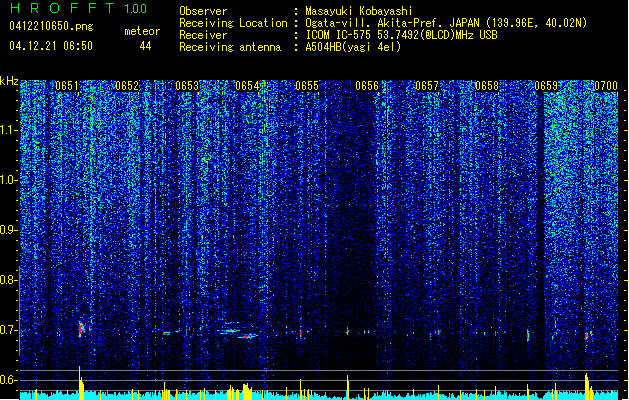
Task: Click the tallest yellow intensity spike after 0651
Action: pos(79,382)
